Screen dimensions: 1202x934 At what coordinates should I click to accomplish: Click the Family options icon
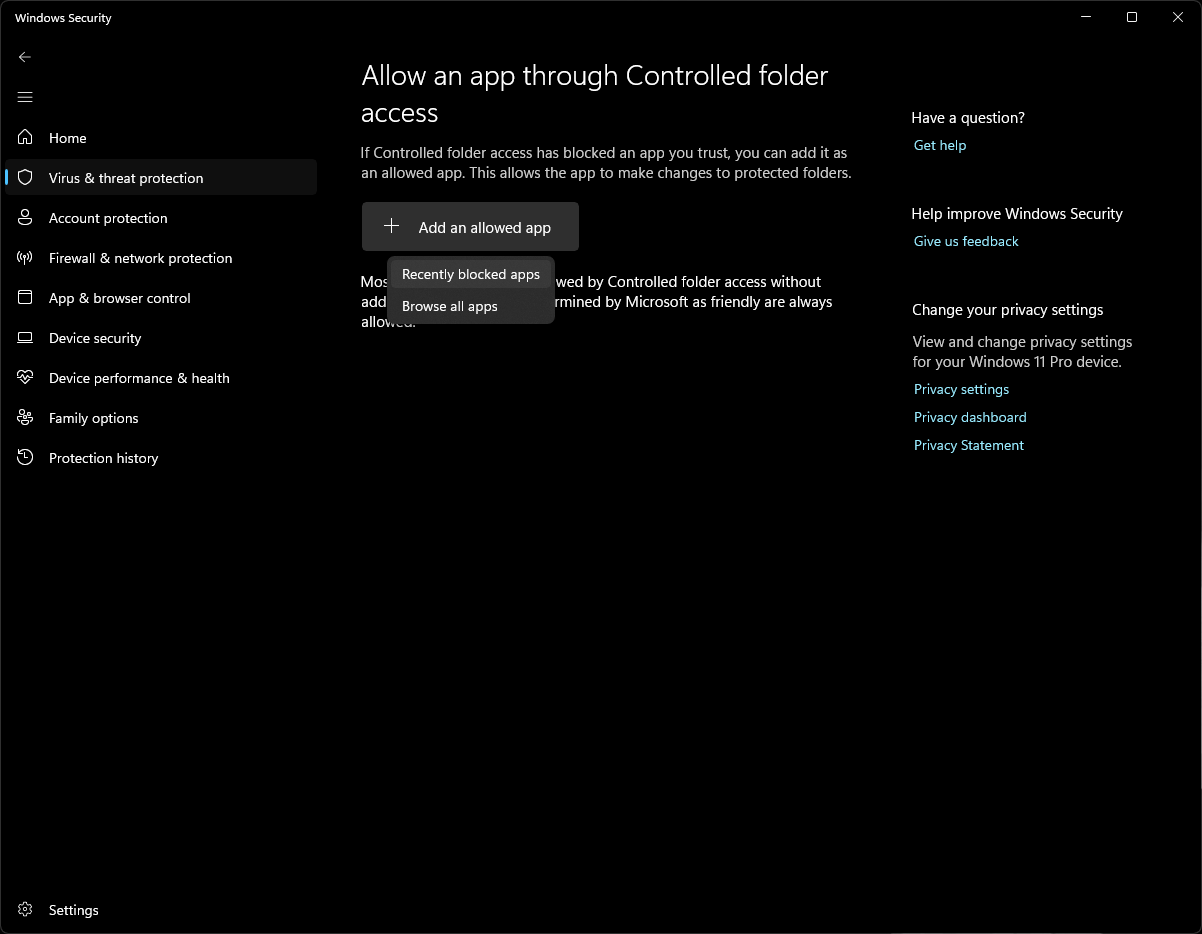[26, 418]
